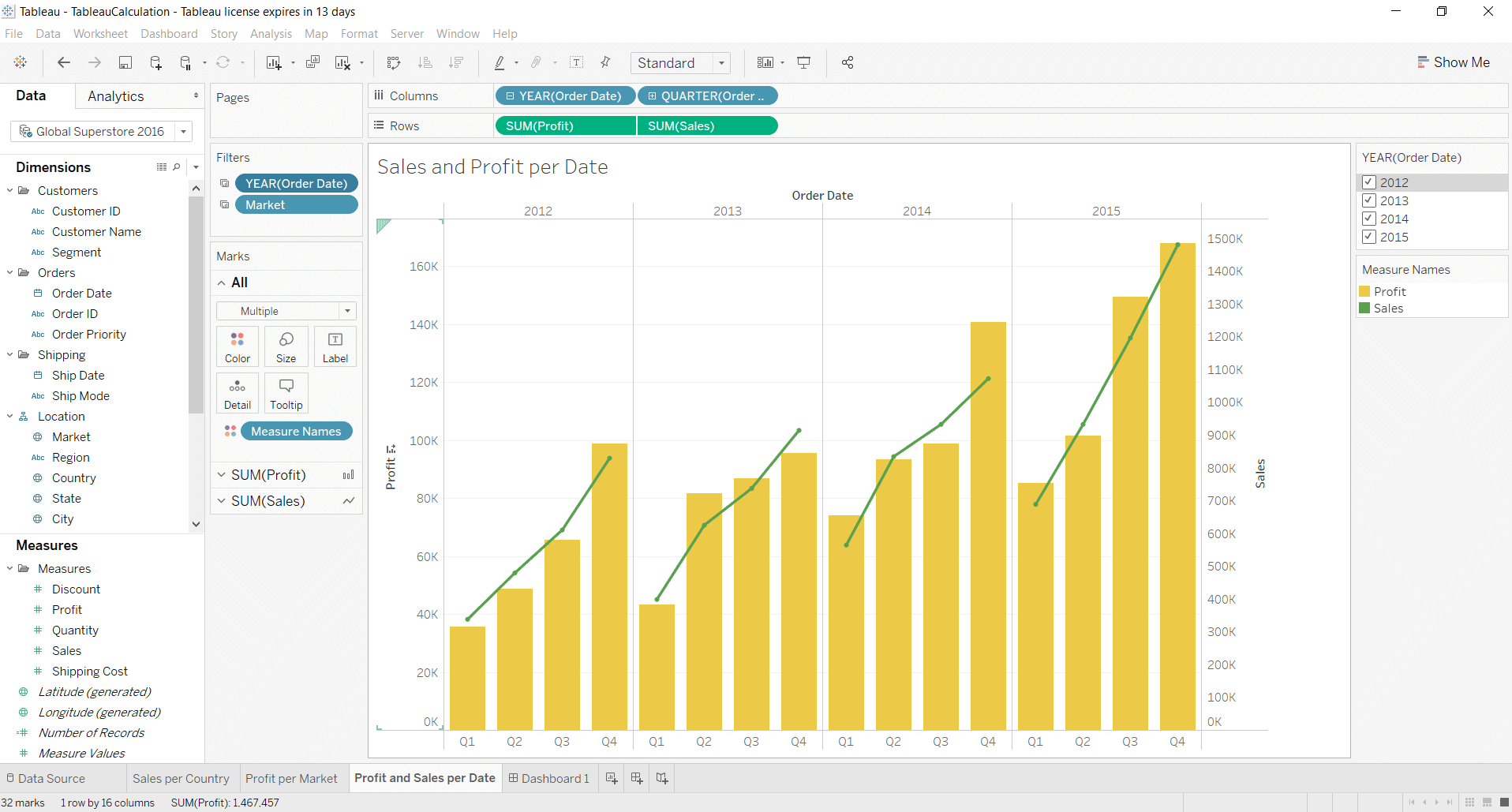The image size is (1512, 812).
Task: Open the Label mark card
Action: pos(335,346)
